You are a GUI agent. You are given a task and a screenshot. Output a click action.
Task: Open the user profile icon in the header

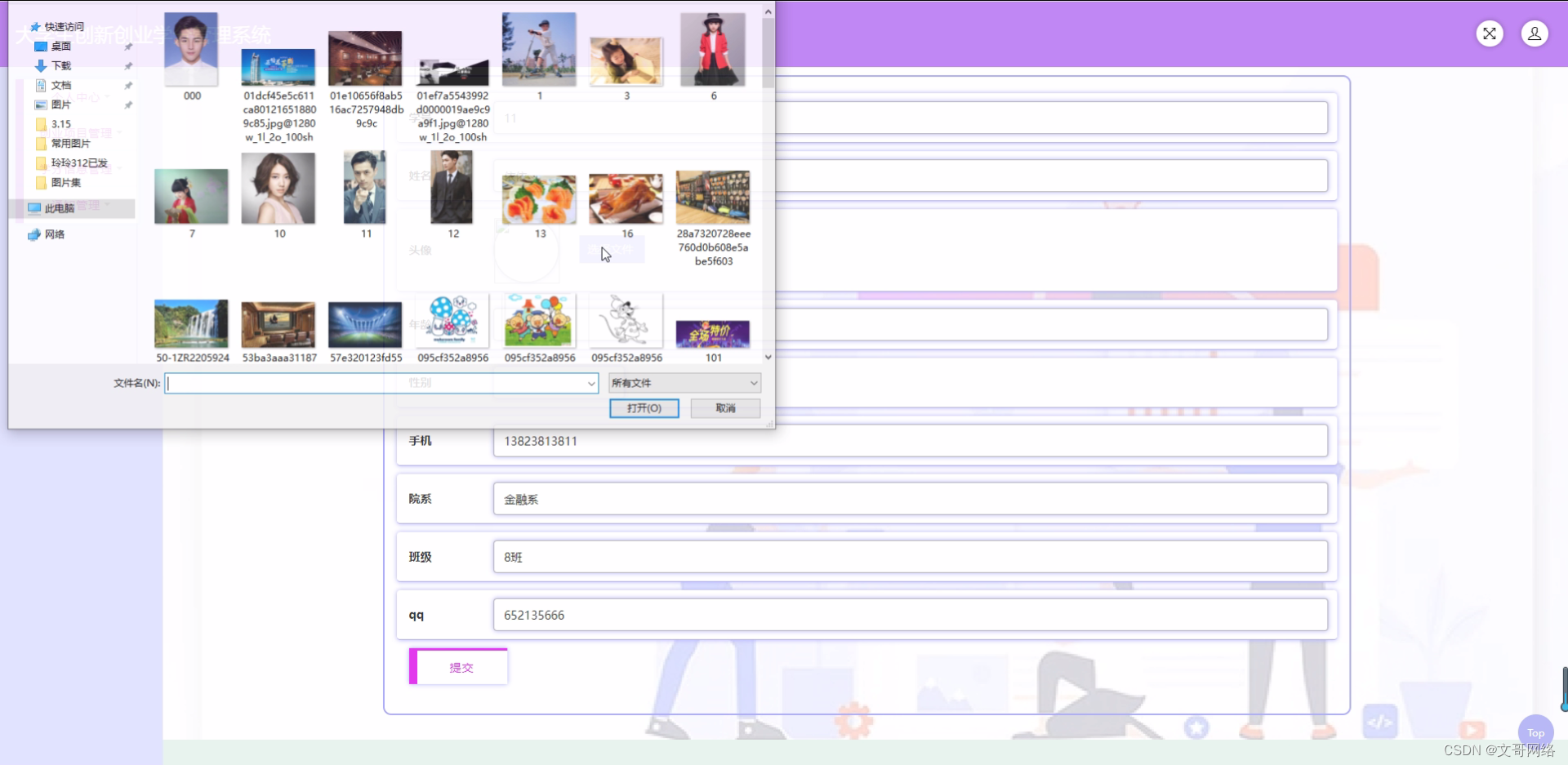(1535, 33)
